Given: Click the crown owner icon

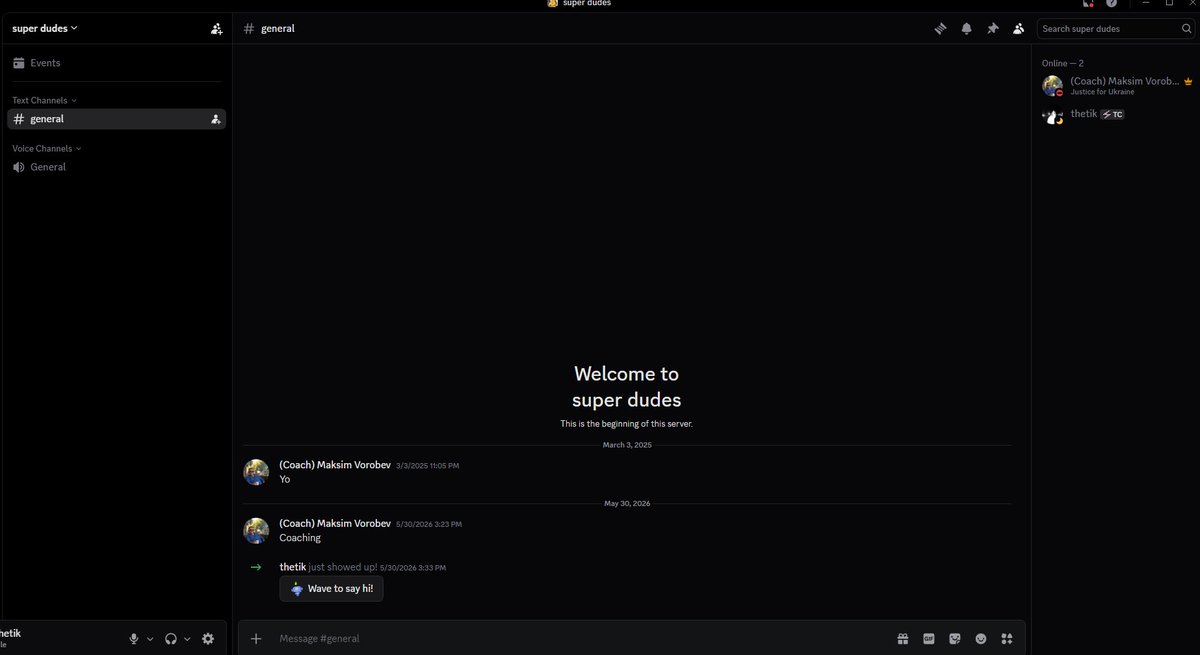Looking at the screenshot, I should coord(1188,81).
